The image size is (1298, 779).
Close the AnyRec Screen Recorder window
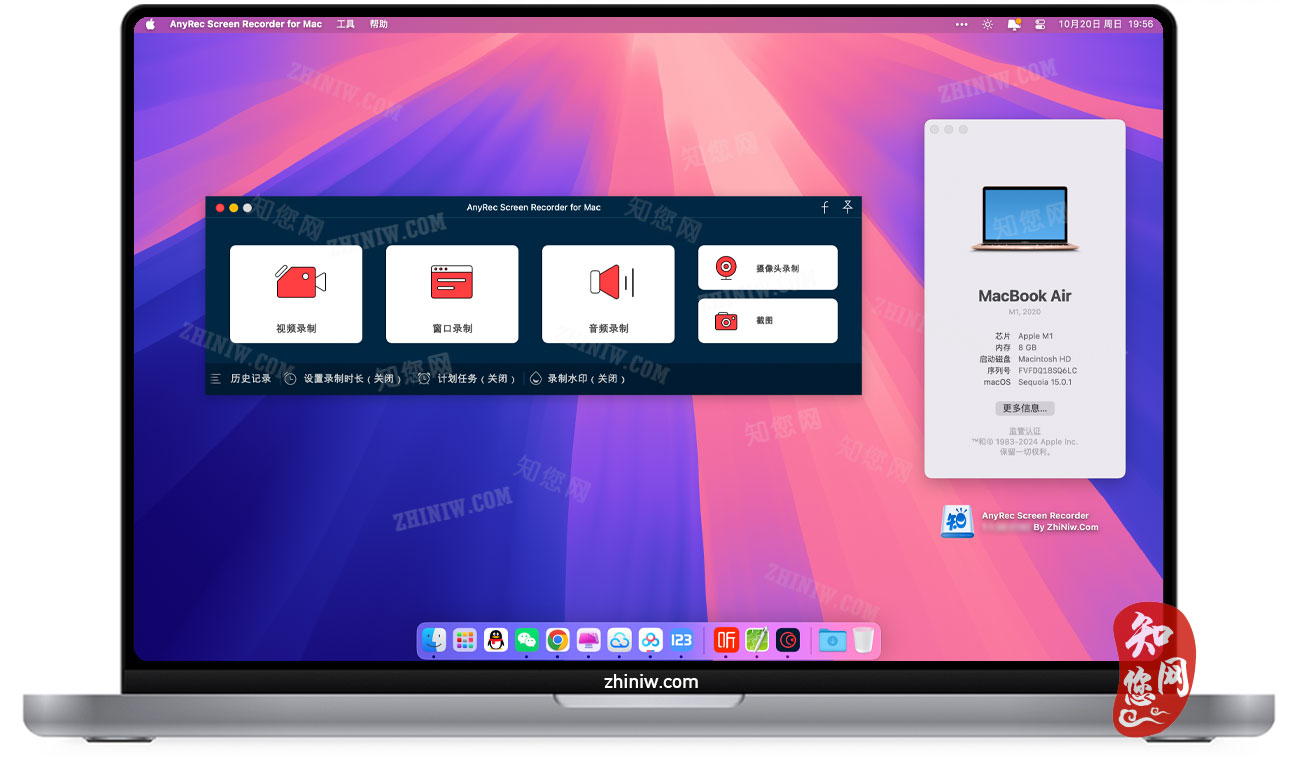coord(220,208)
